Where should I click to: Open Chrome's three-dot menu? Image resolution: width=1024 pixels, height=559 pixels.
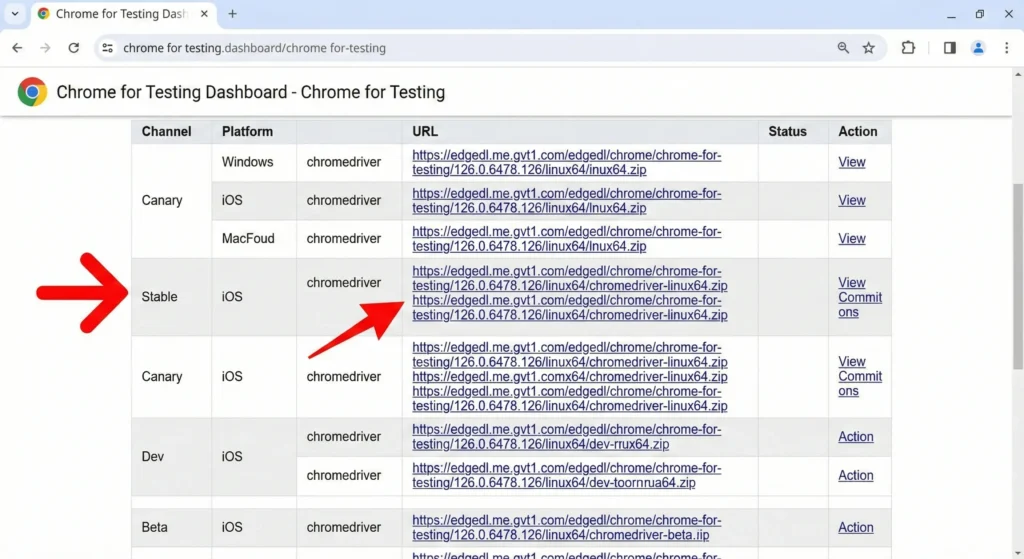coord(1006,48)
